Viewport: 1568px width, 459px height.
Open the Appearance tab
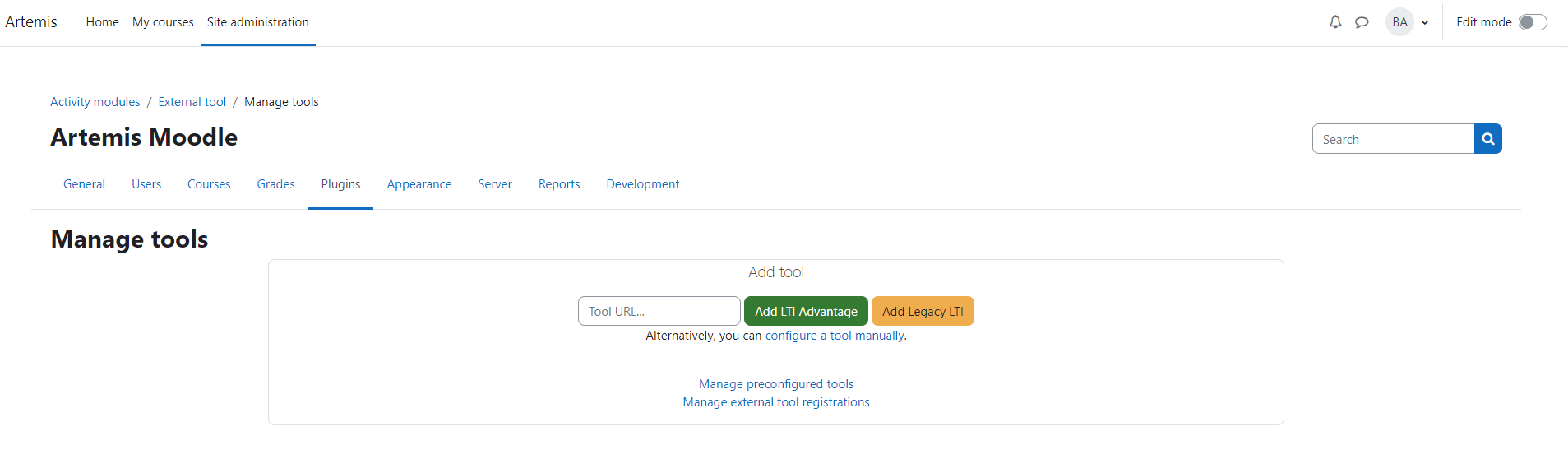click(x=419, y=184)
